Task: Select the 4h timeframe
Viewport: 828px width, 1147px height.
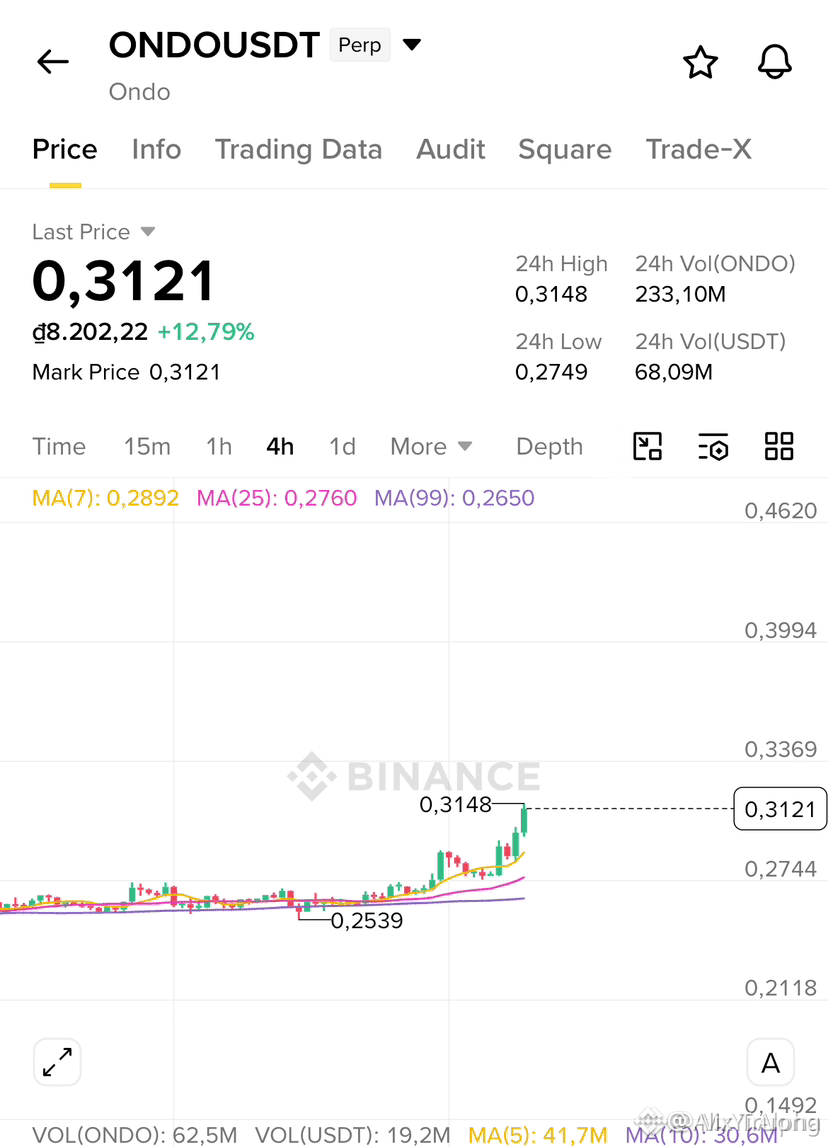Action: coord(280,446)
